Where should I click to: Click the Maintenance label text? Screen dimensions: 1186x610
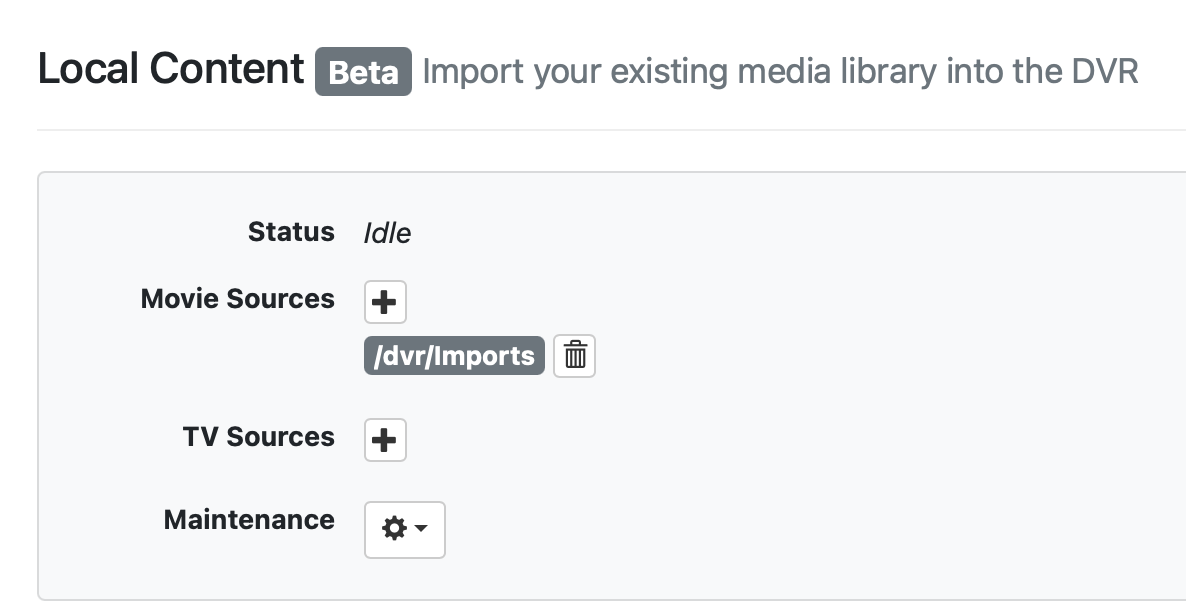click(x=249, y=520)
